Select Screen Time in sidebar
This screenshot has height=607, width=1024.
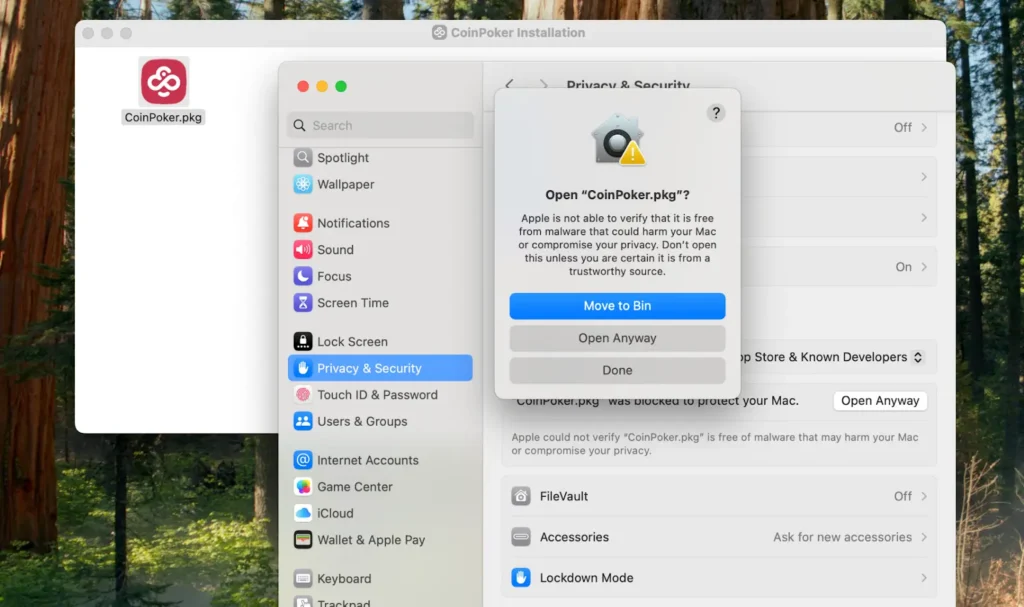coord(352,303)
